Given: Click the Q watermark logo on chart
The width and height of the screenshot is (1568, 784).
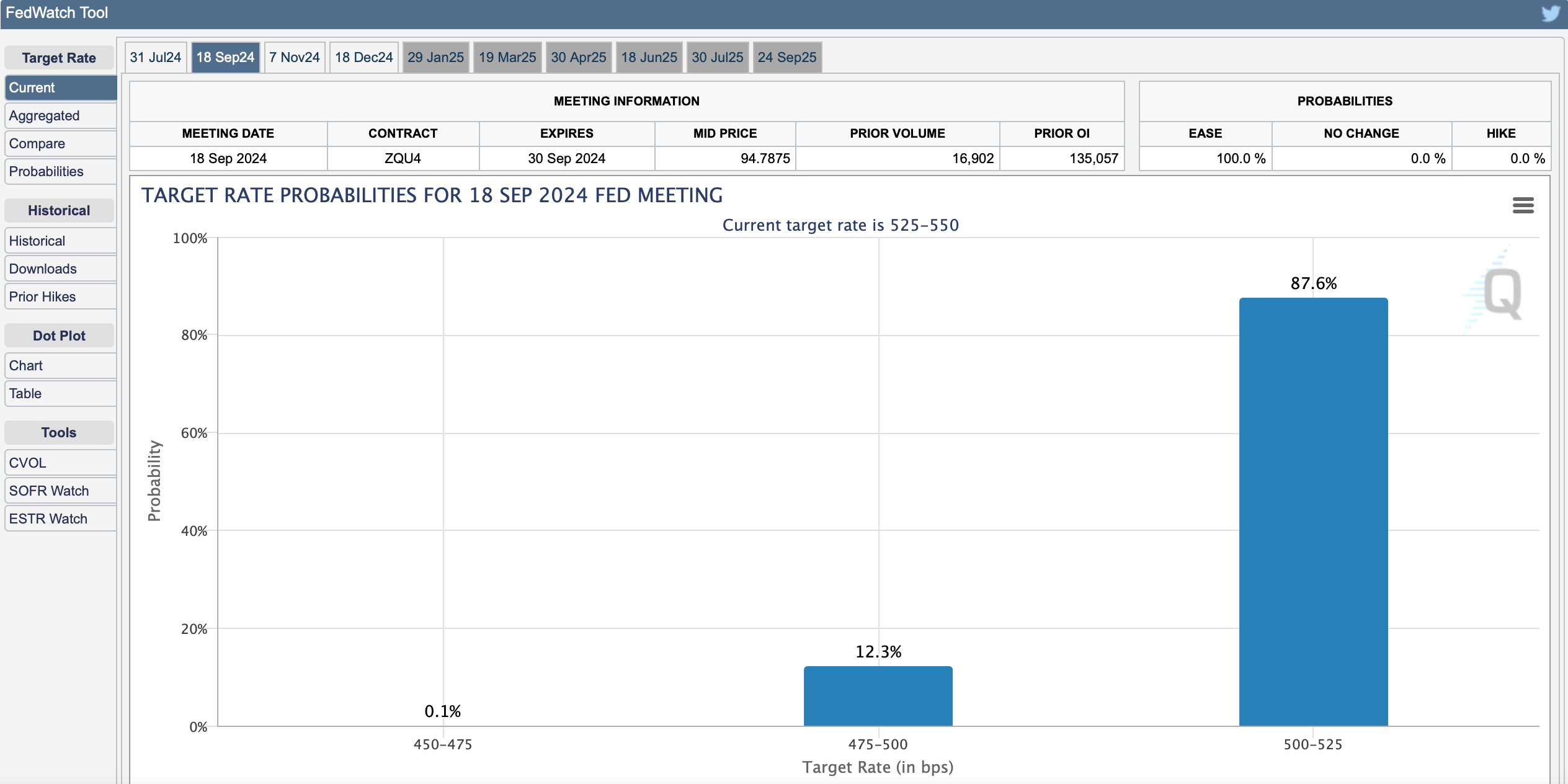Looking at the screenshot, I should tap(1502, 293).
